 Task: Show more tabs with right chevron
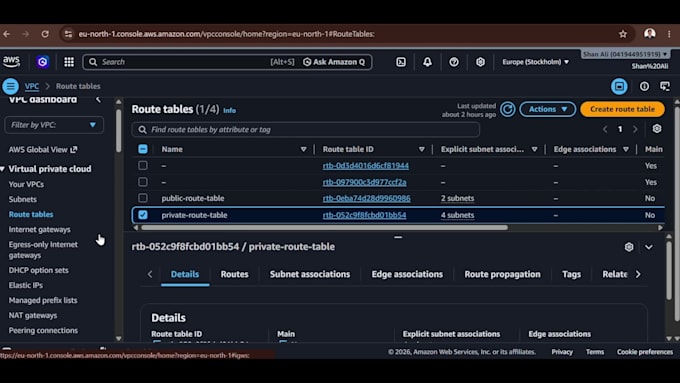[638, 274]
